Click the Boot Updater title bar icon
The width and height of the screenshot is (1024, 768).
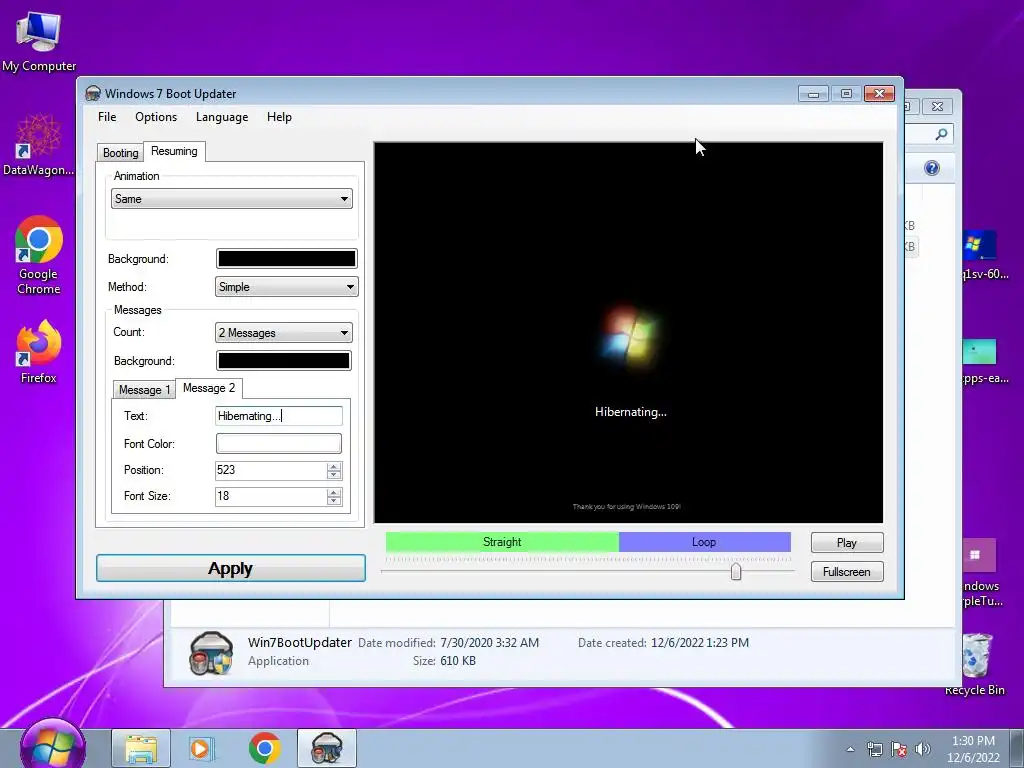pos(93,93)
